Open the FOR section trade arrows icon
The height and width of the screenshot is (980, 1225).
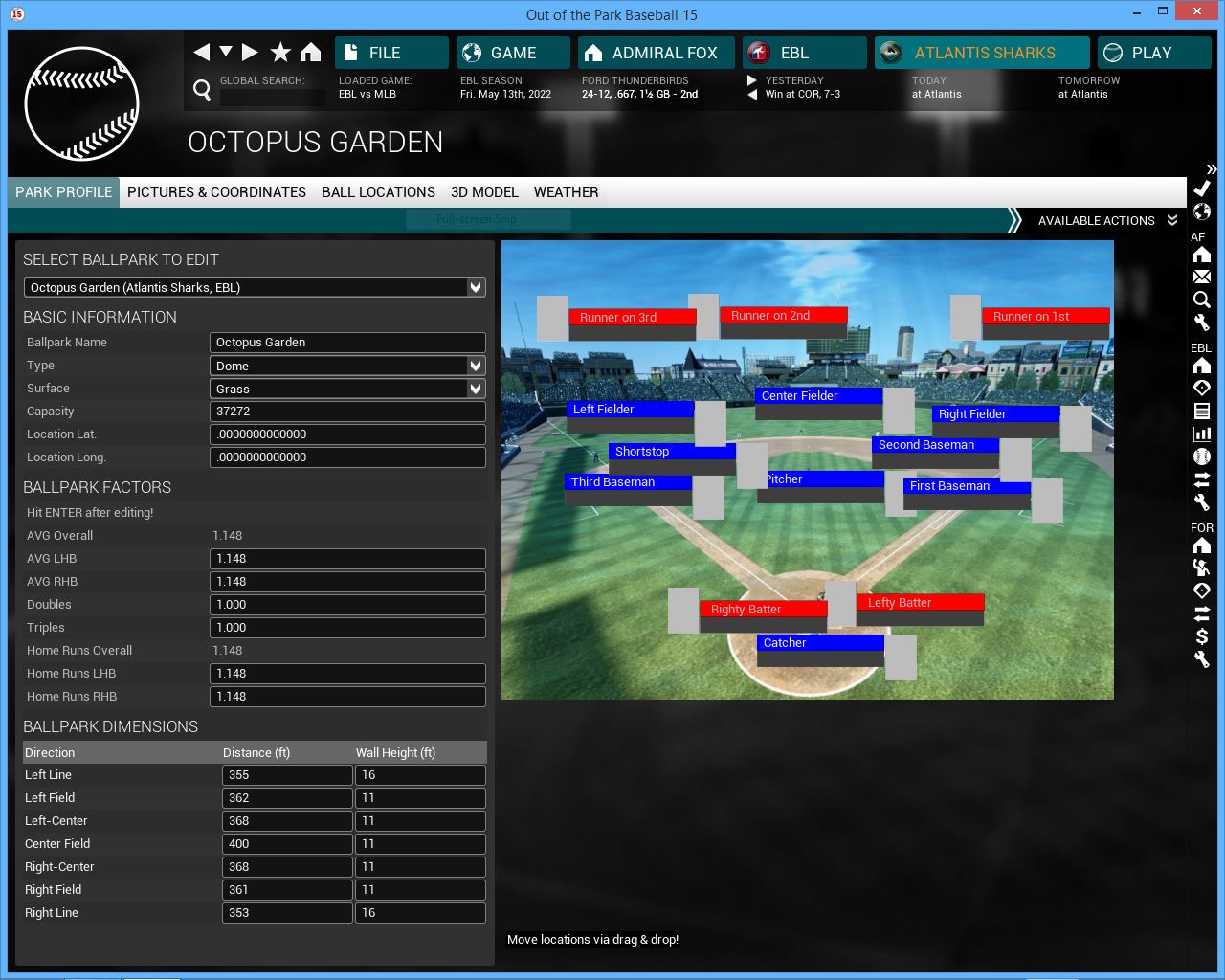(1202, 613)
